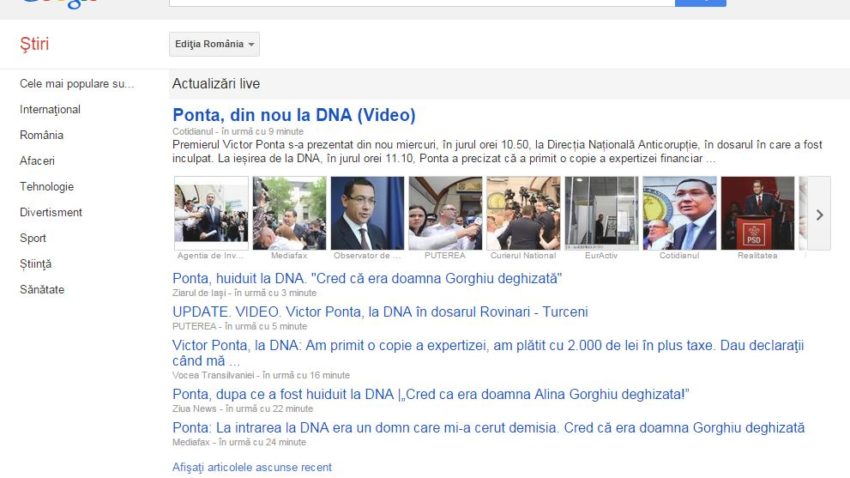Click the next arrow of the image carousel
This screenshot has width=850, height=478.
click(x=819, y=215)
